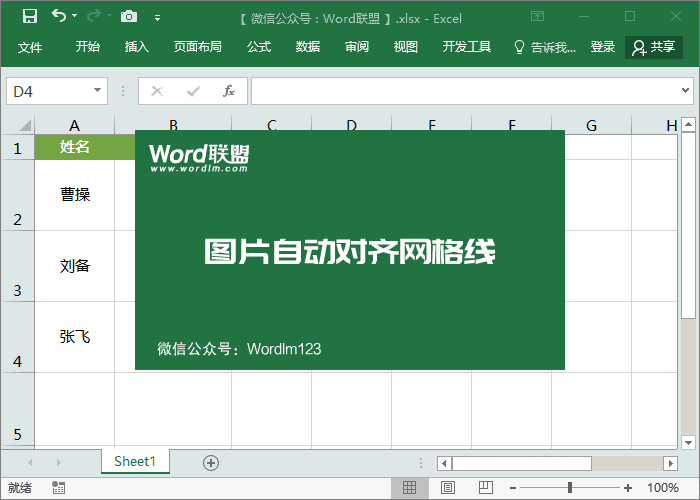Switch to the 页面布局 ribbon tab
The height and width of the screenshot is (500, 700).
[x=197, y=47]
